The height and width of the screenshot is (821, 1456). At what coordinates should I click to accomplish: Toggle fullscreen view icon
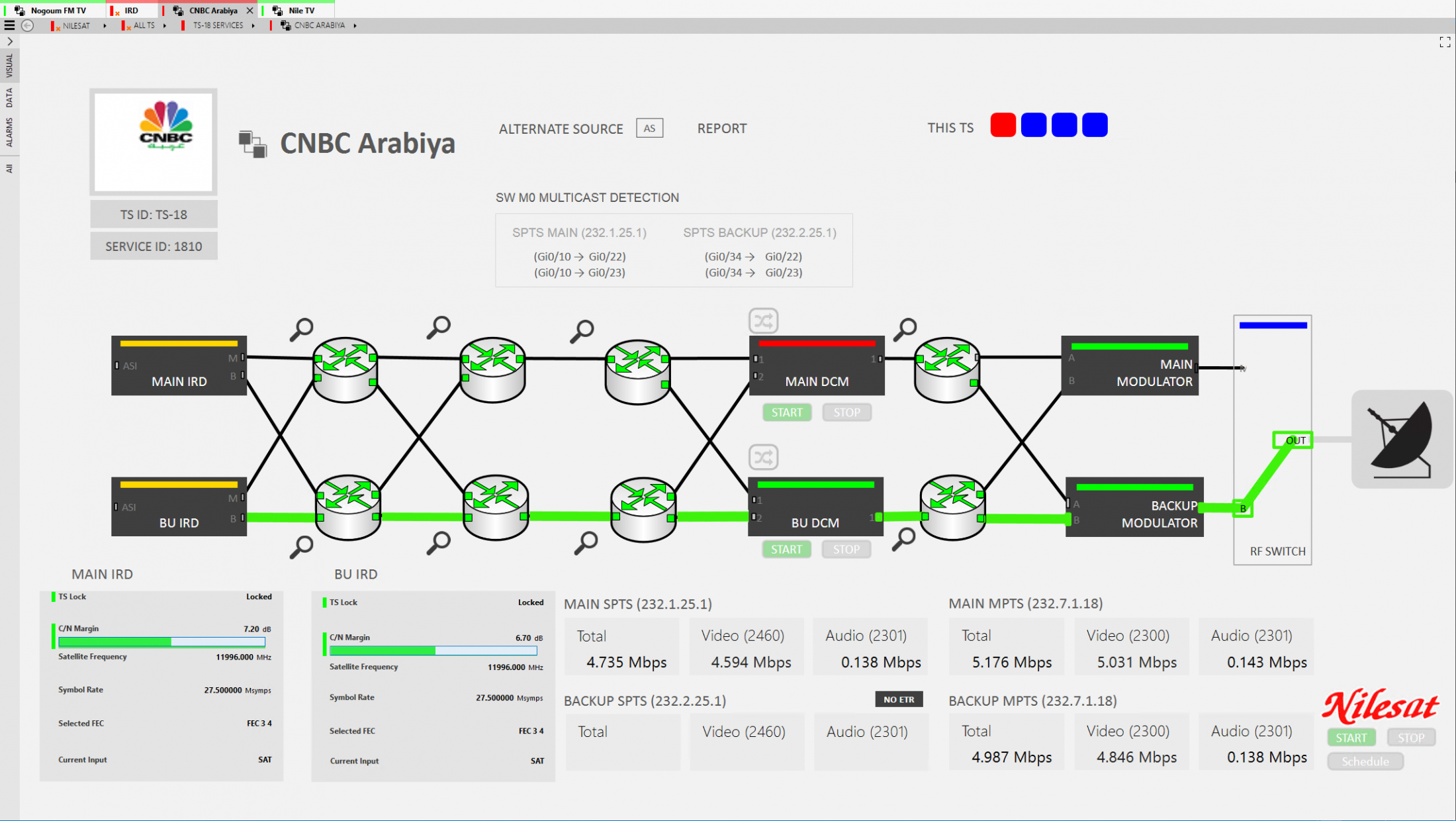click(1445, 42)
